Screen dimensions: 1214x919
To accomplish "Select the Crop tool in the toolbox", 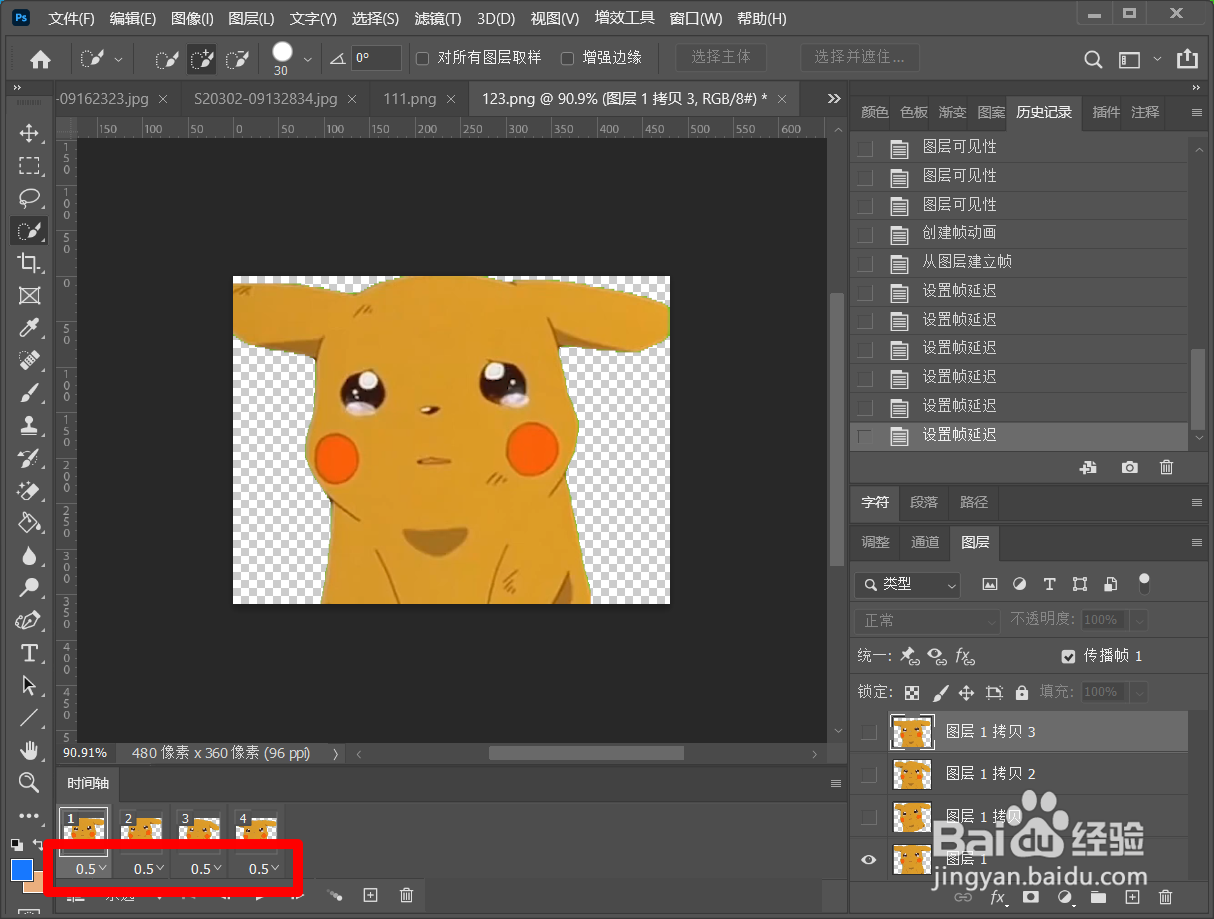I will coord(29,263).
